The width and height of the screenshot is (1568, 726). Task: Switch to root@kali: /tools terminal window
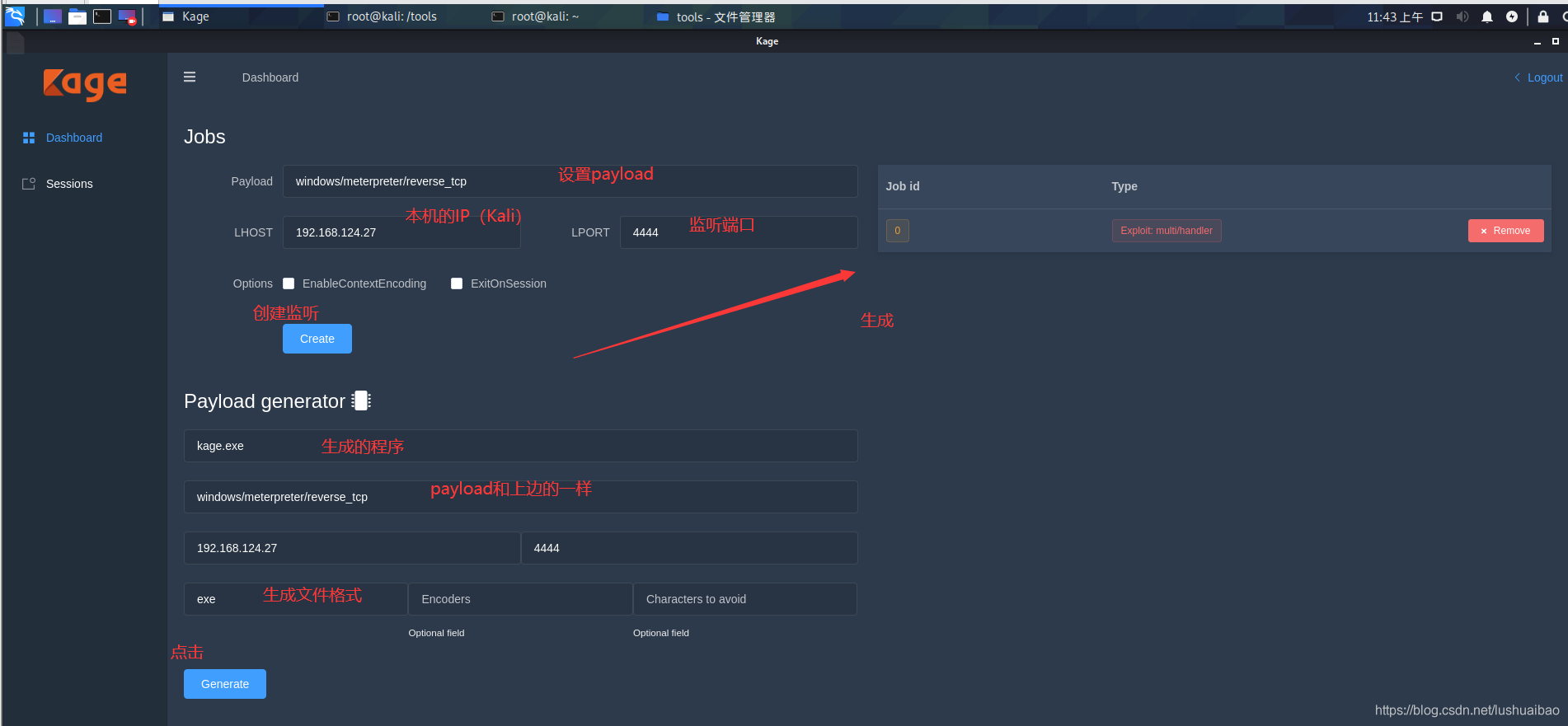[406, 16]
